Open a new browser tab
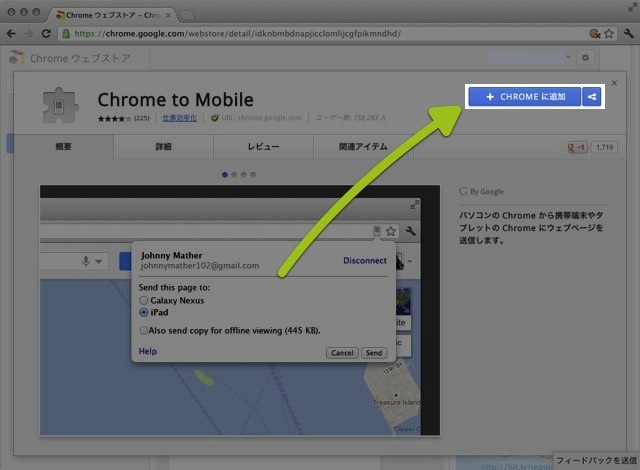Screen dimensions: 640x470 tap(187, 16)
